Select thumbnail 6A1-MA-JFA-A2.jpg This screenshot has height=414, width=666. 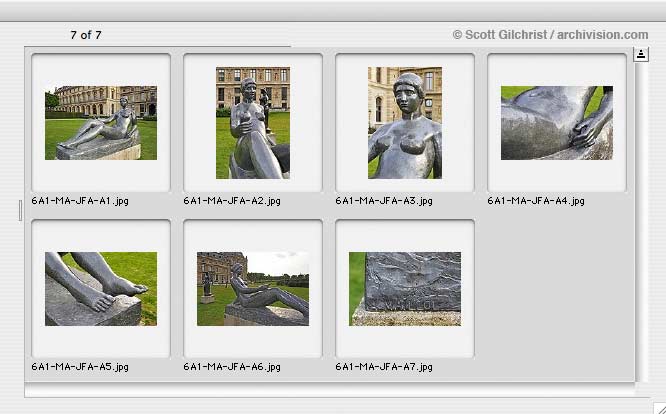[x=253, y=123]
